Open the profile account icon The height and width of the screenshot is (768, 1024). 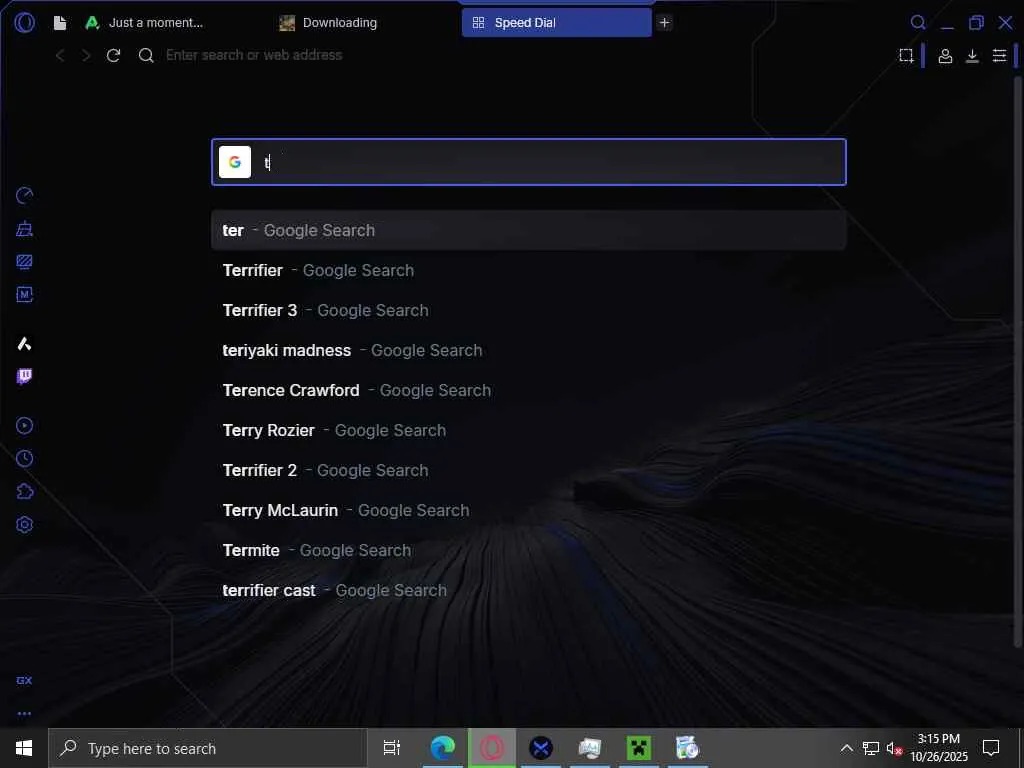[945, 56]
